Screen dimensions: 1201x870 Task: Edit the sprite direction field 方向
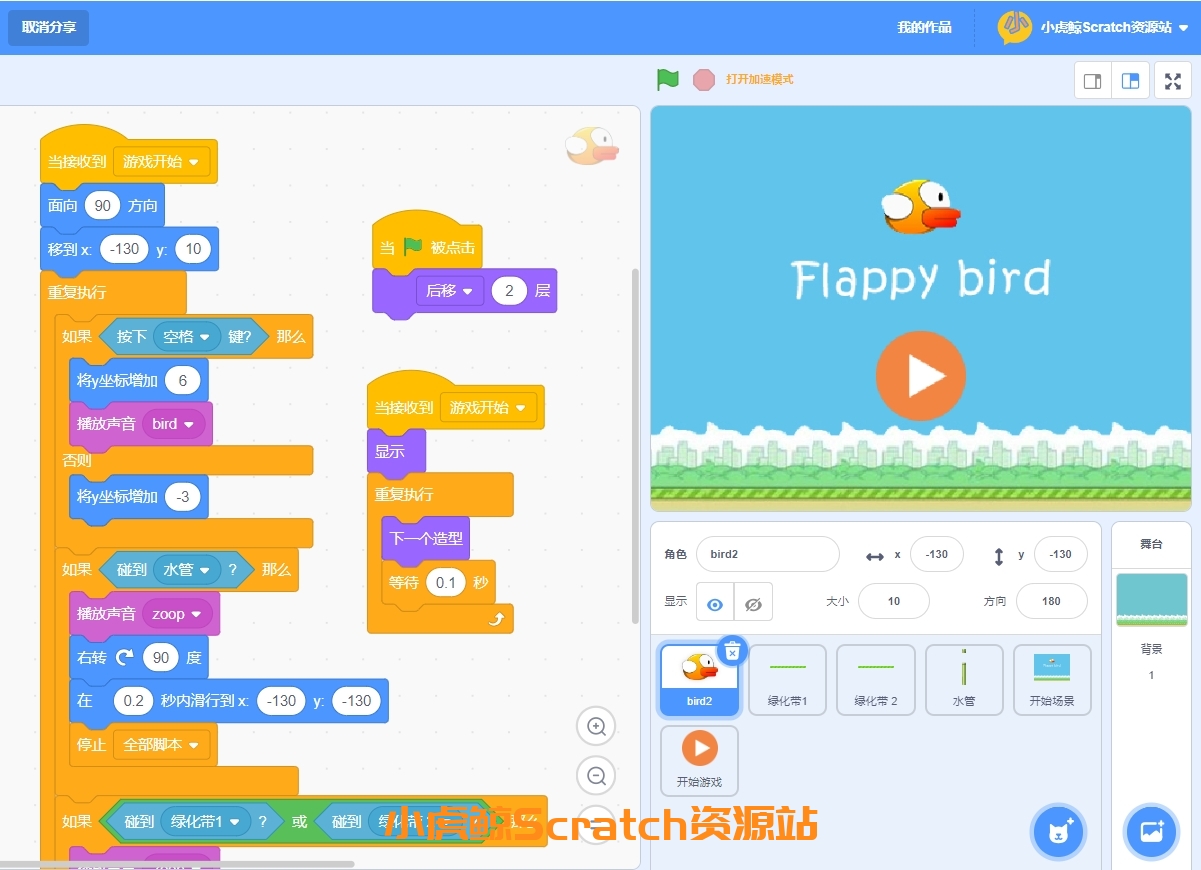tap(1052, 601)
